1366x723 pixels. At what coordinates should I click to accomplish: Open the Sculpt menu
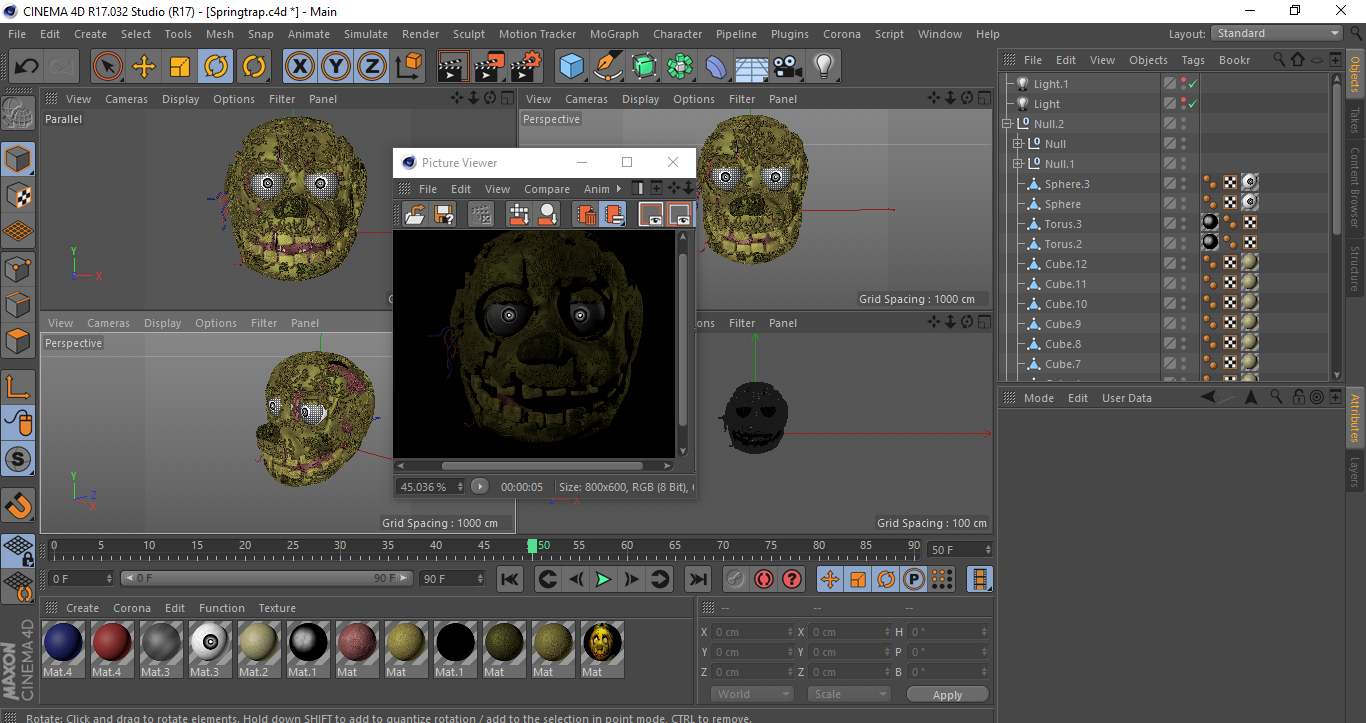[x=468, y=34]
